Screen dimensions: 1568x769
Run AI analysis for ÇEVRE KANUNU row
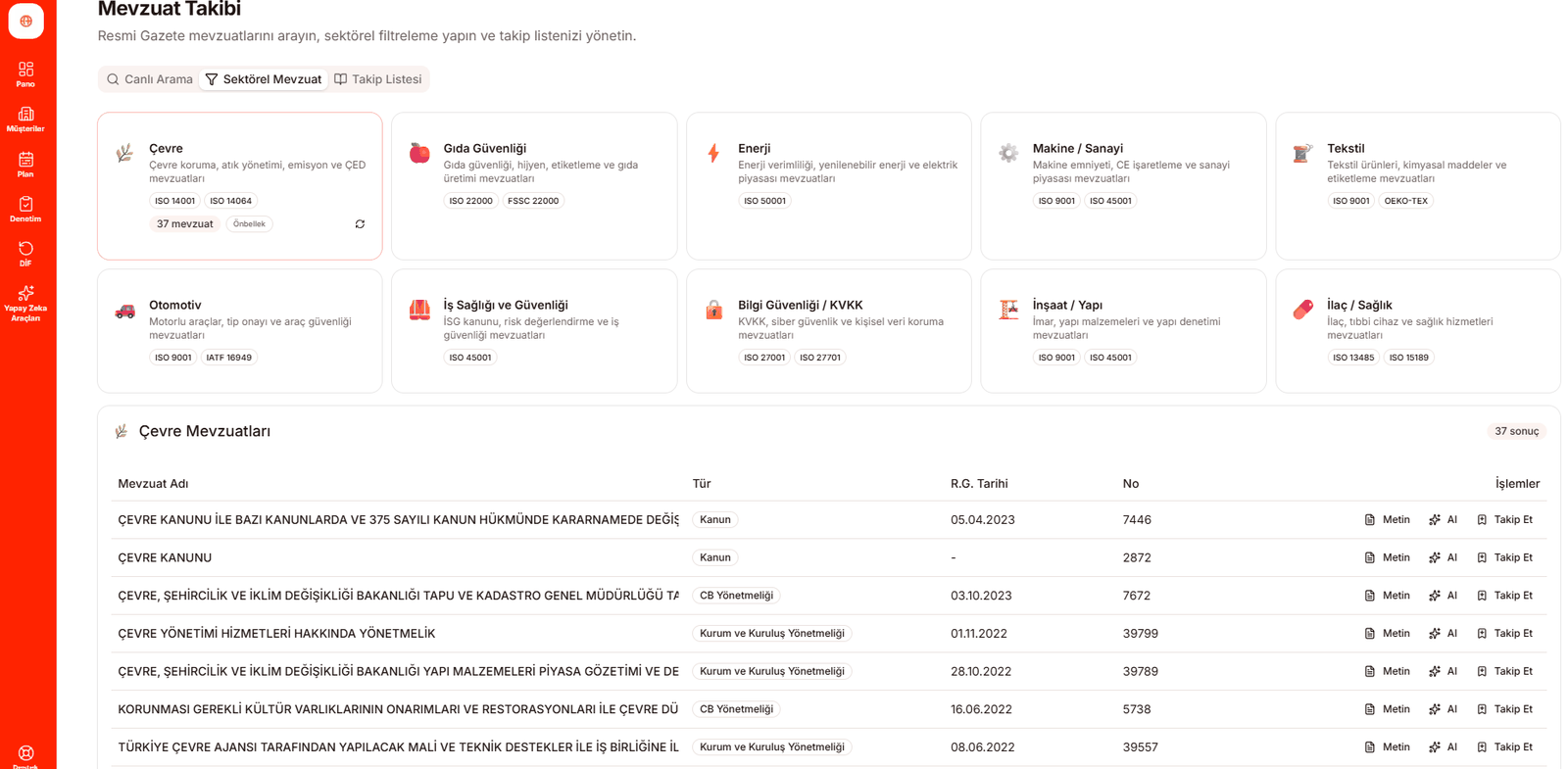click(x=1443, y=557)
